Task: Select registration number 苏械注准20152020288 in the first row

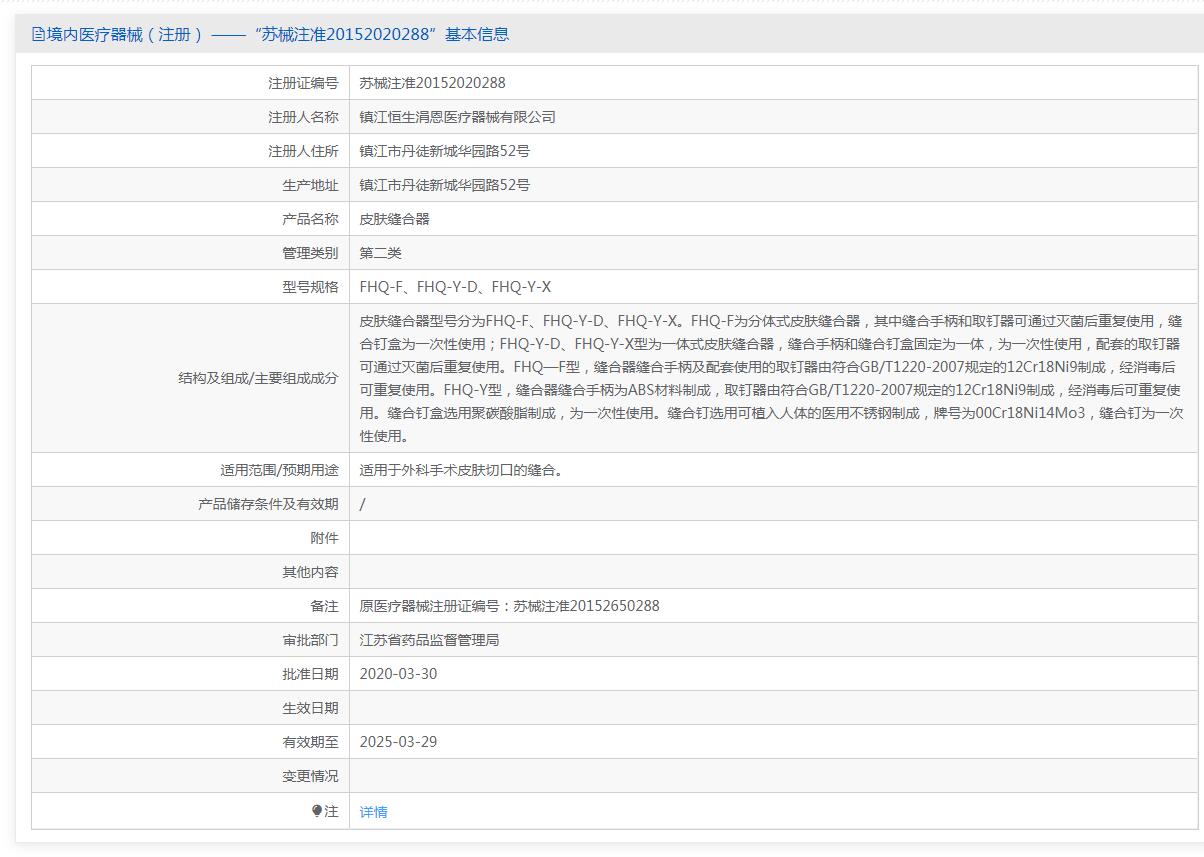Action: coord(432,83)
